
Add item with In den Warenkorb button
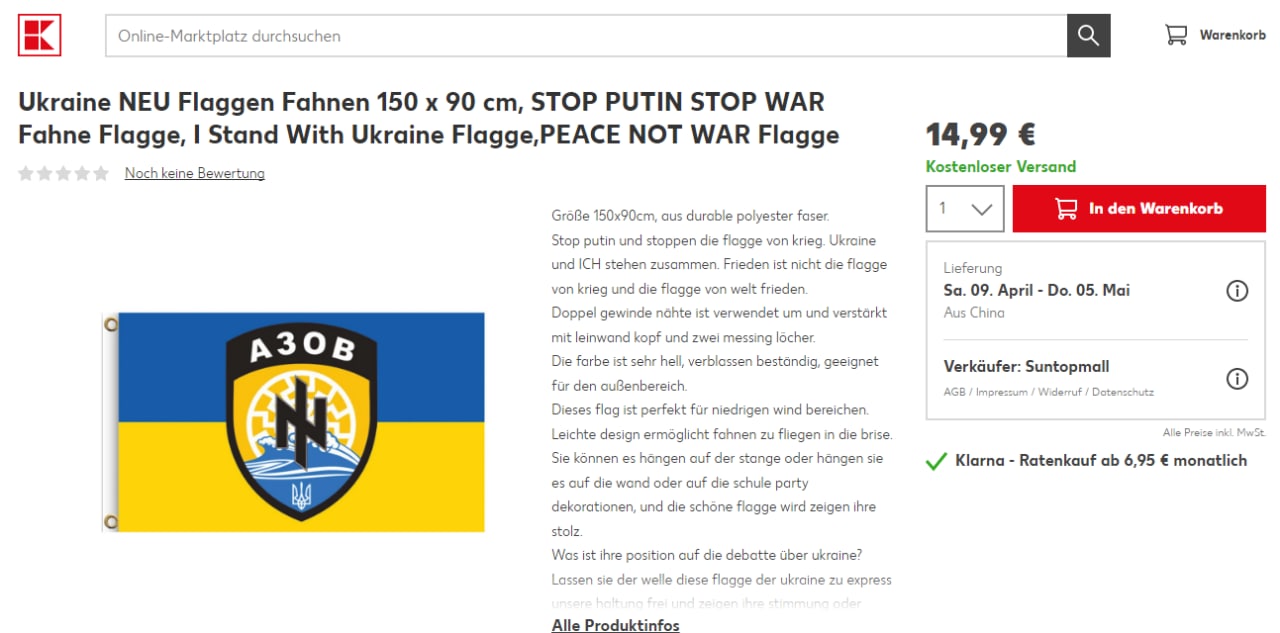(x=1139, y=209)
